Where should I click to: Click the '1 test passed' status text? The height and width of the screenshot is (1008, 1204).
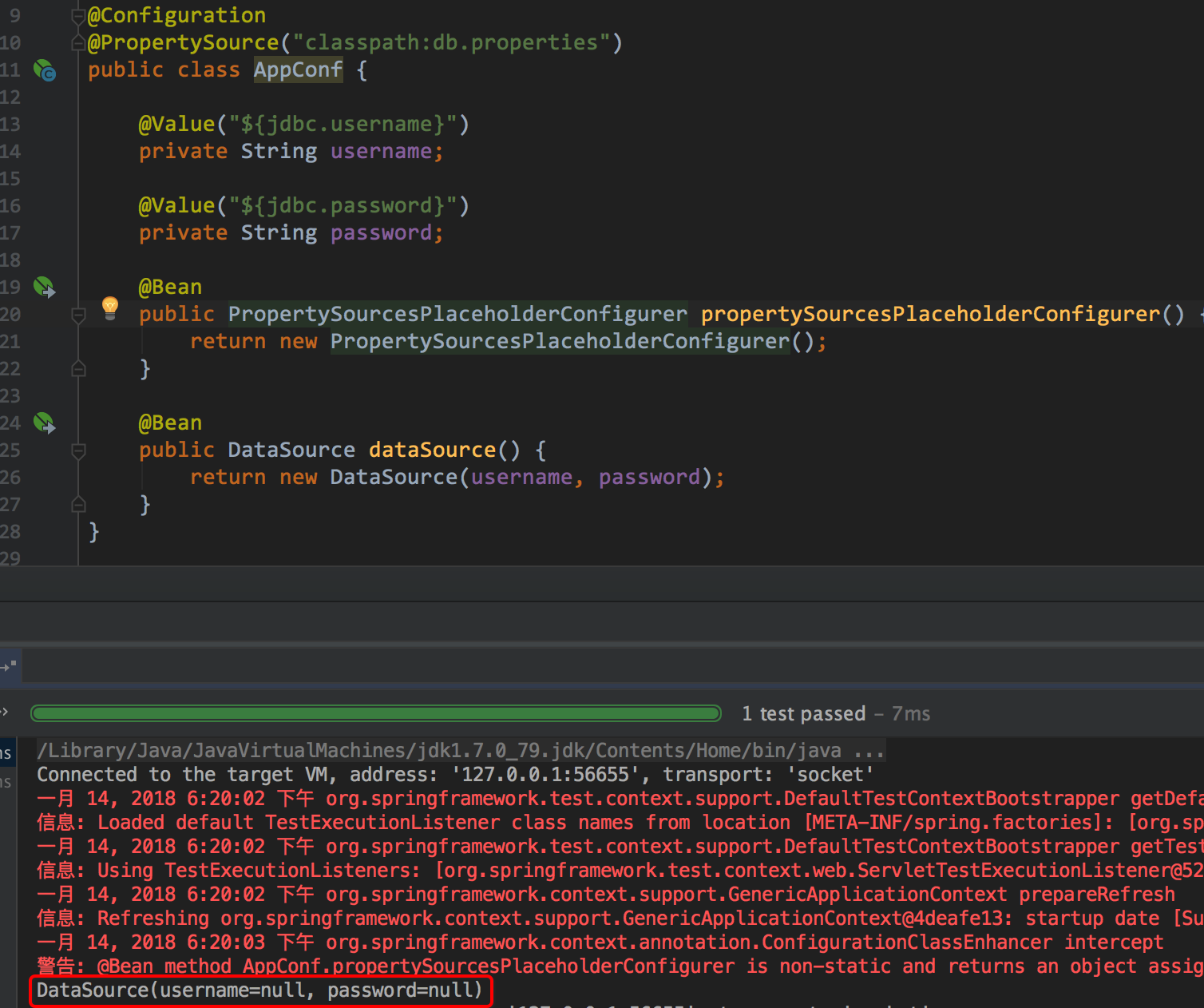[803, 713]
